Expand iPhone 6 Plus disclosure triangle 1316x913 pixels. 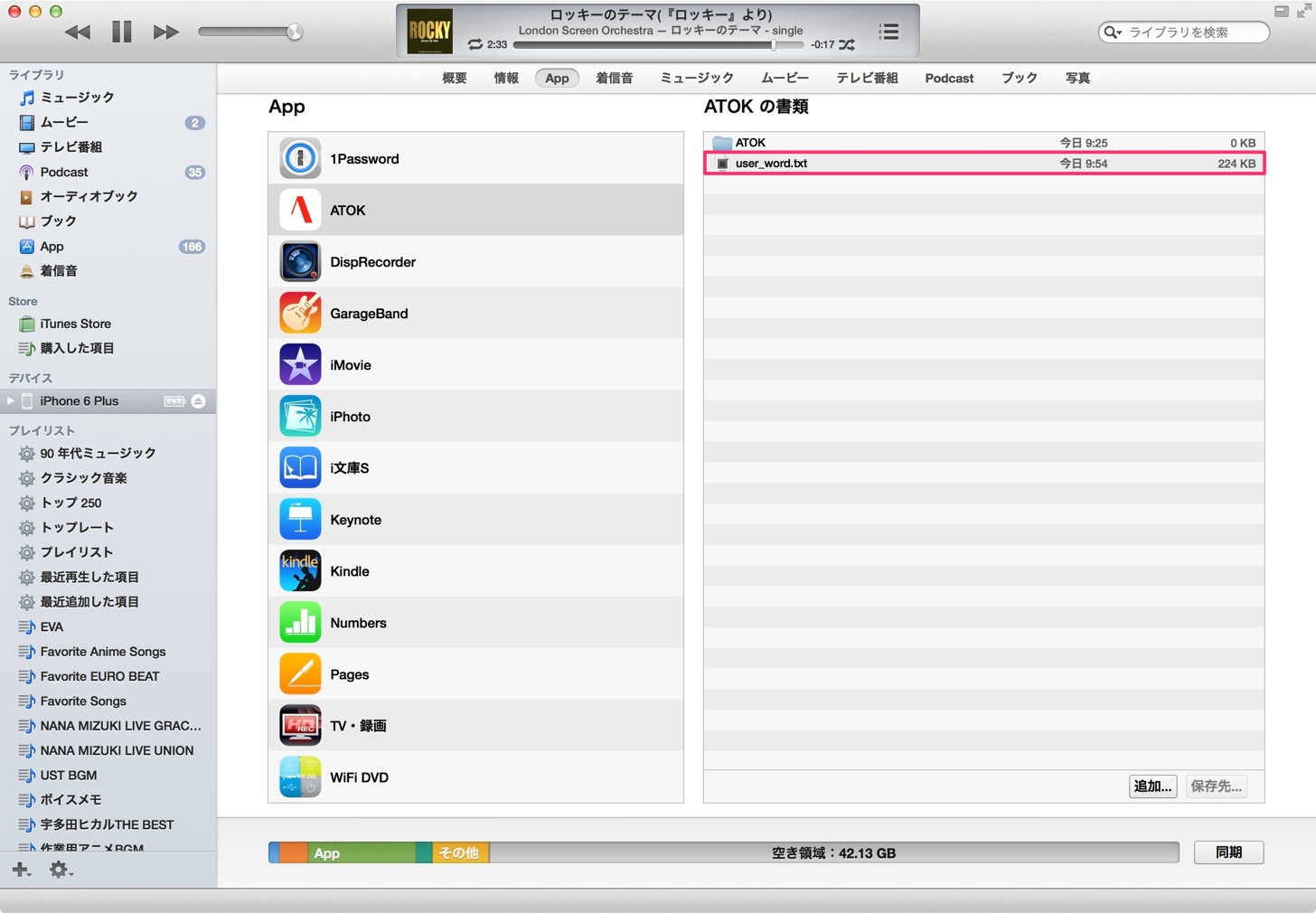11,400
